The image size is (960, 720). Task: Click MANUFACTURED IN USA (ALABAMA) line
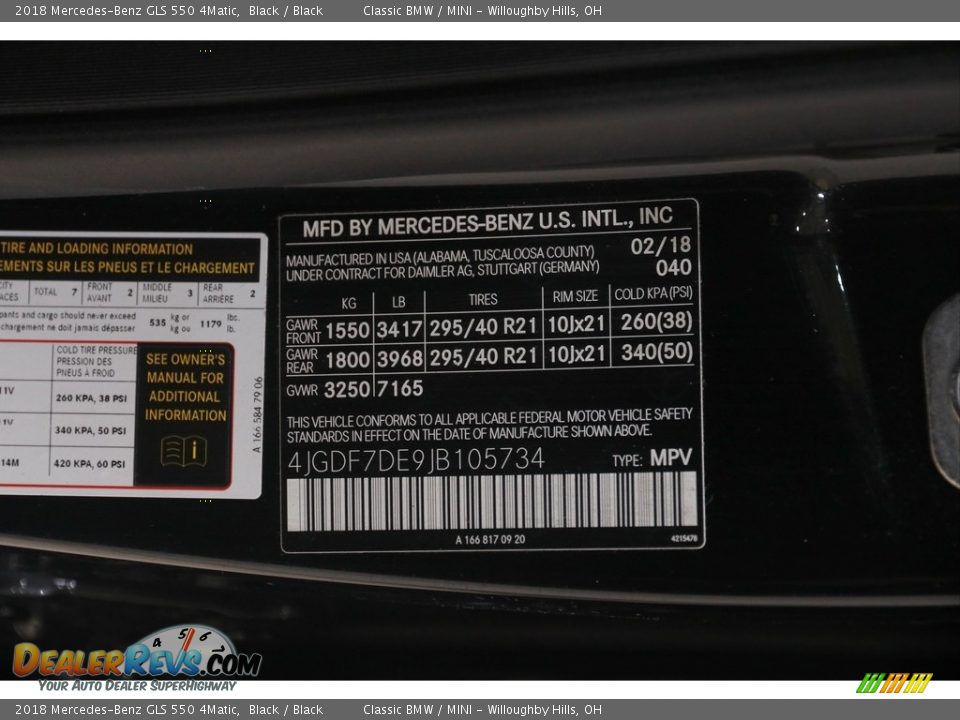[x=440, y=255]
